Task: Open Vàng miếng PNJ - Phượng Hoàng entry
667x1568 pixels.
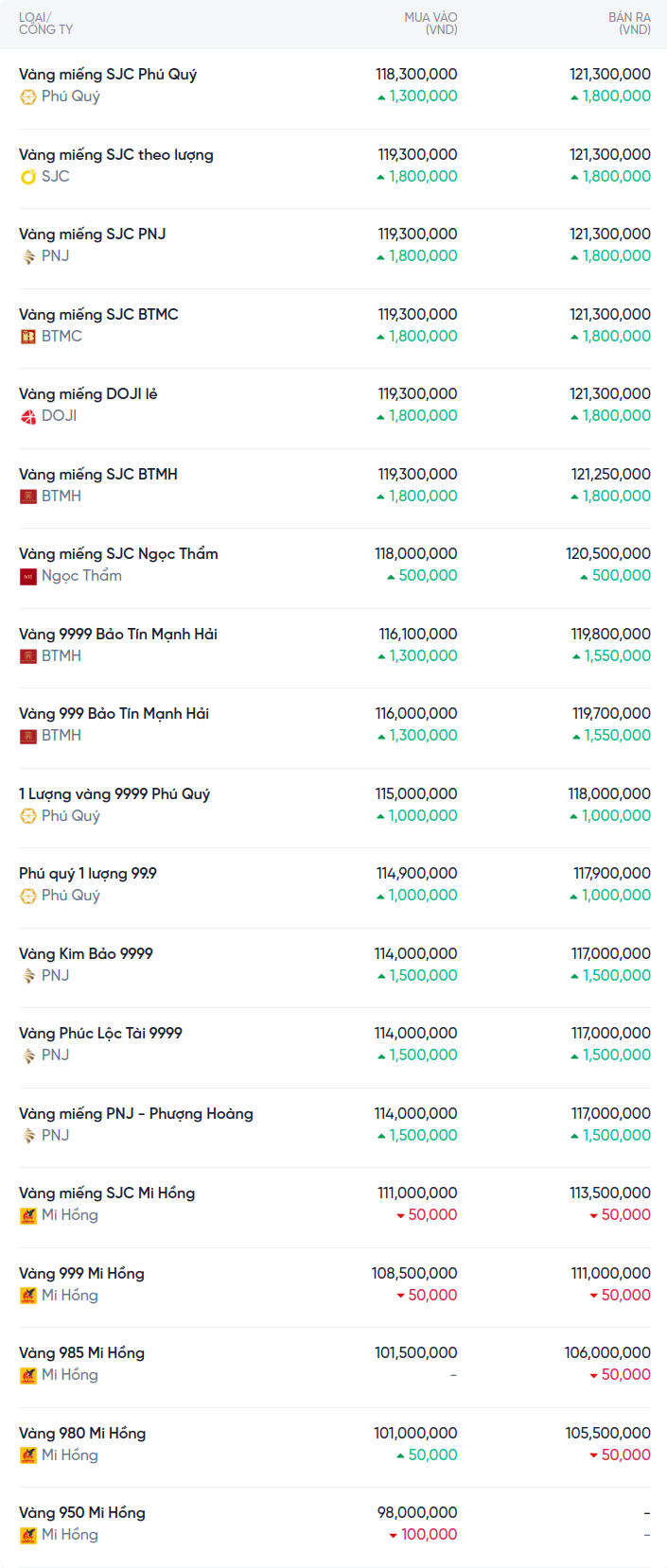Action: 135,1114
